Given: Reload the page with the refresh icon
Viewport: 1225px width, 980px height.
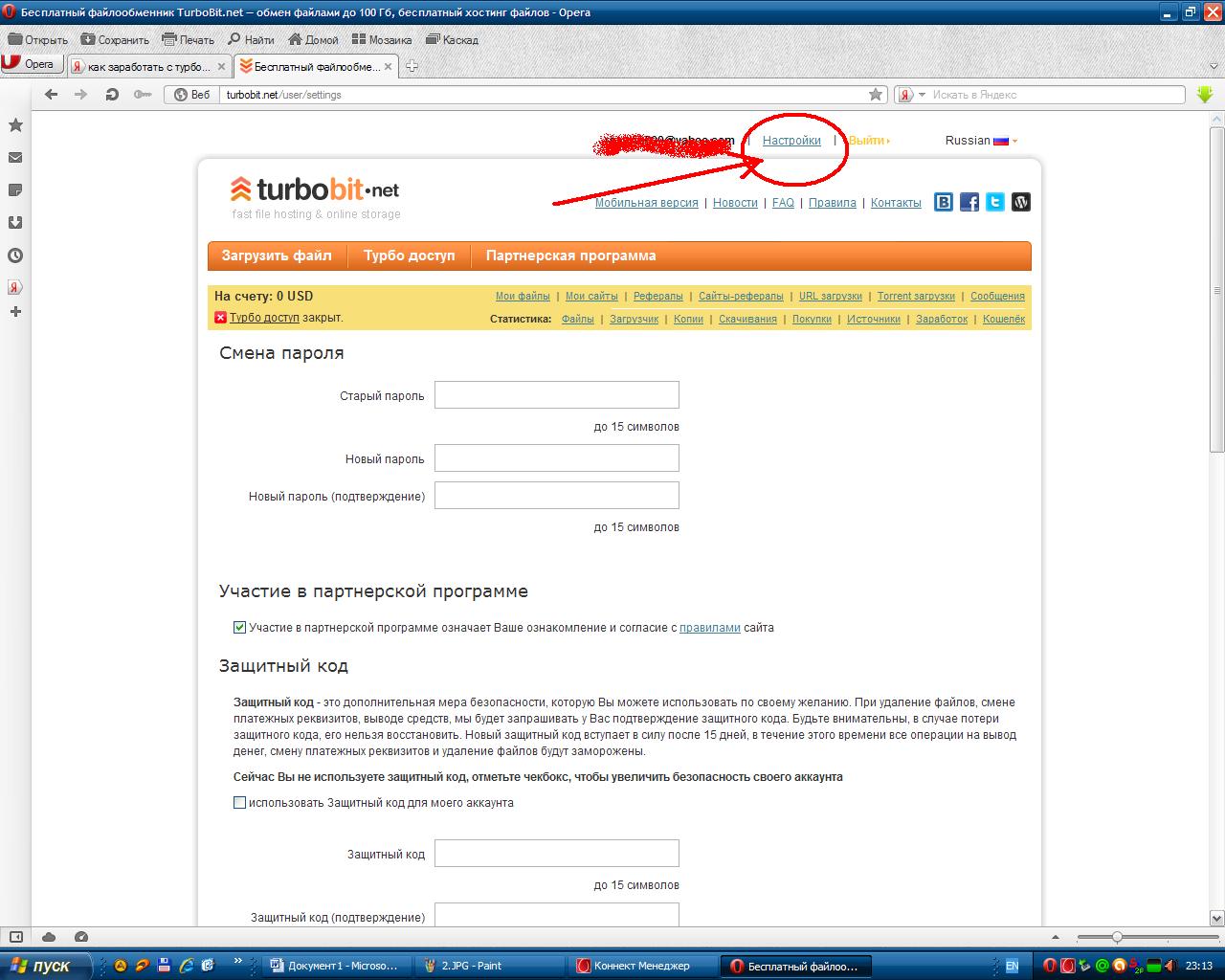Looking at the screenshot, I should tap(112, 95).
